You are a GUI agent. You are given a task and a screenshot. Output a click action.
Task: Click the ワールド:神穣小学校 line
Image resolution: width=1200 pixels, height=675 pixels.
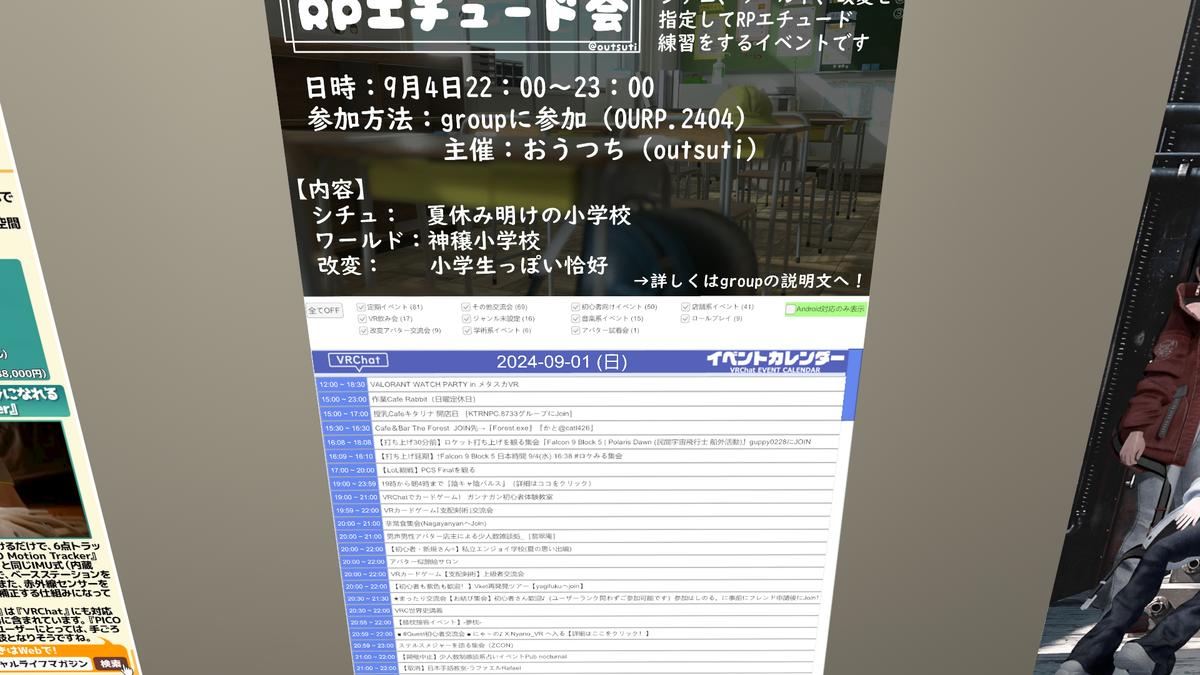[427, 241]
